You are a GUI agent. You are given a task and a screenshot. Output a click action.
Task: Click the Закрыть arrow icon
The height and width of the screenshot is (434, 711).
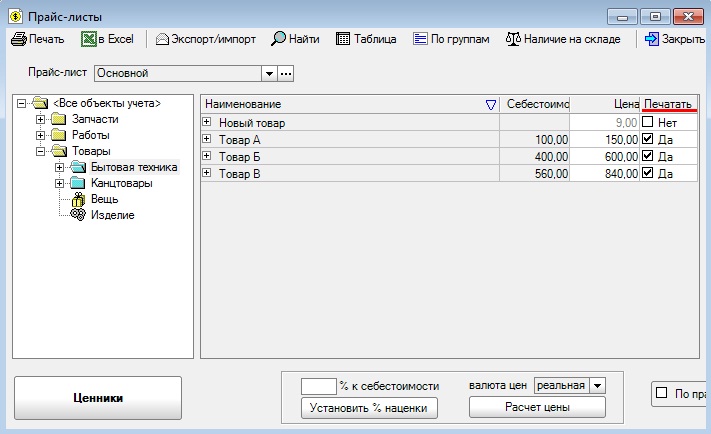pyautogui.click(x=652, y=39)
